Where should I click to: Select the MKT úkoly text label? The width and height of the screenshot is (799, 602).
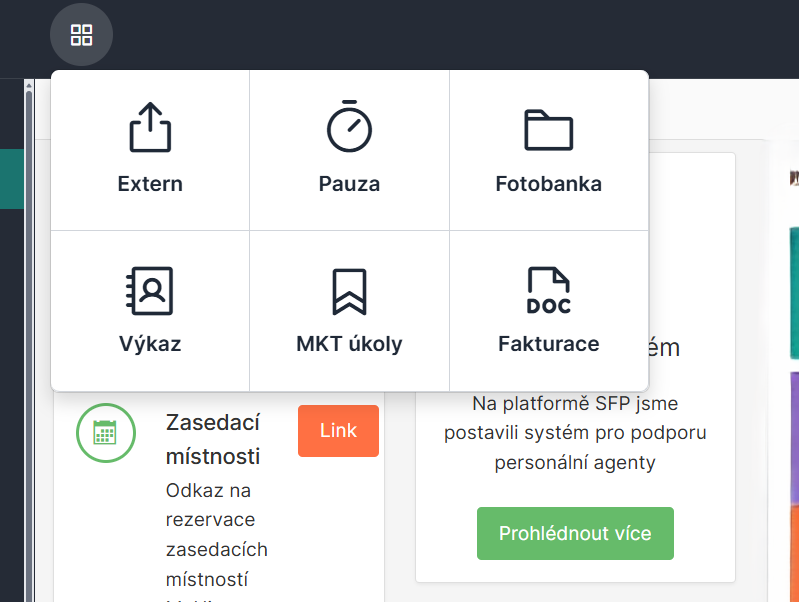[349, 344]
